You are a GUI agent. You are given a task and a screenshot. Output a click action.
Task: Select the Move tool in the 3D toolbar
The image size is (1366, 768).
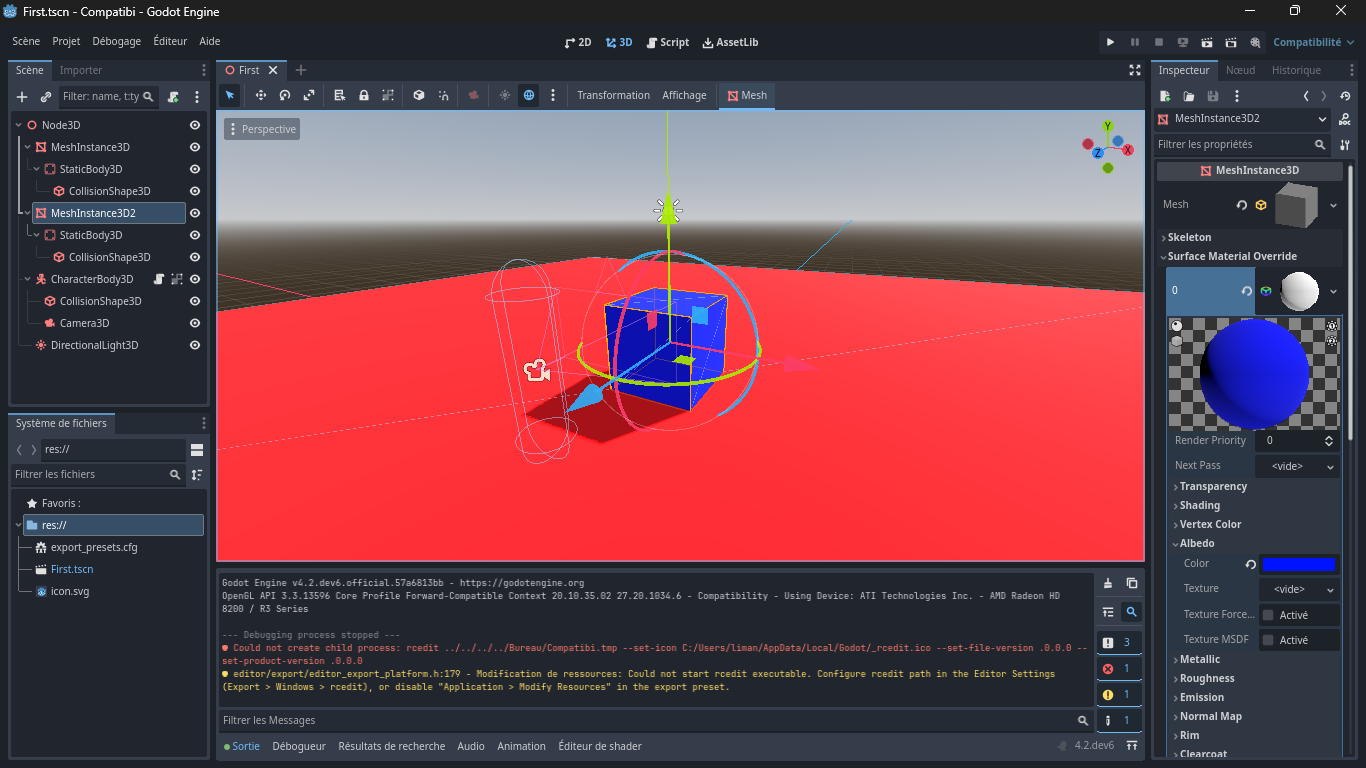pyautogui.click(x=261, y=95)
